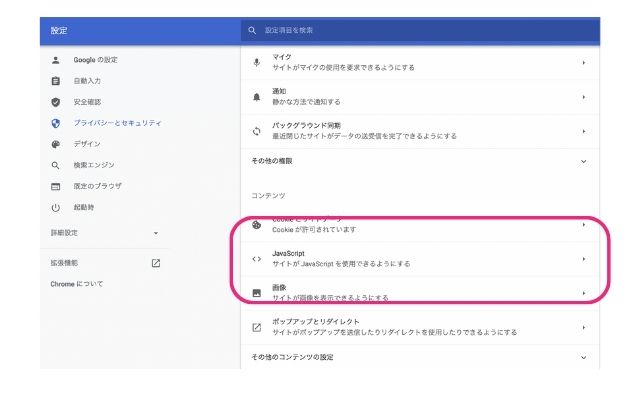The image size is (640, 396).
Task: Expand その他の権限 chevron
Action: (x=584, y=162)
